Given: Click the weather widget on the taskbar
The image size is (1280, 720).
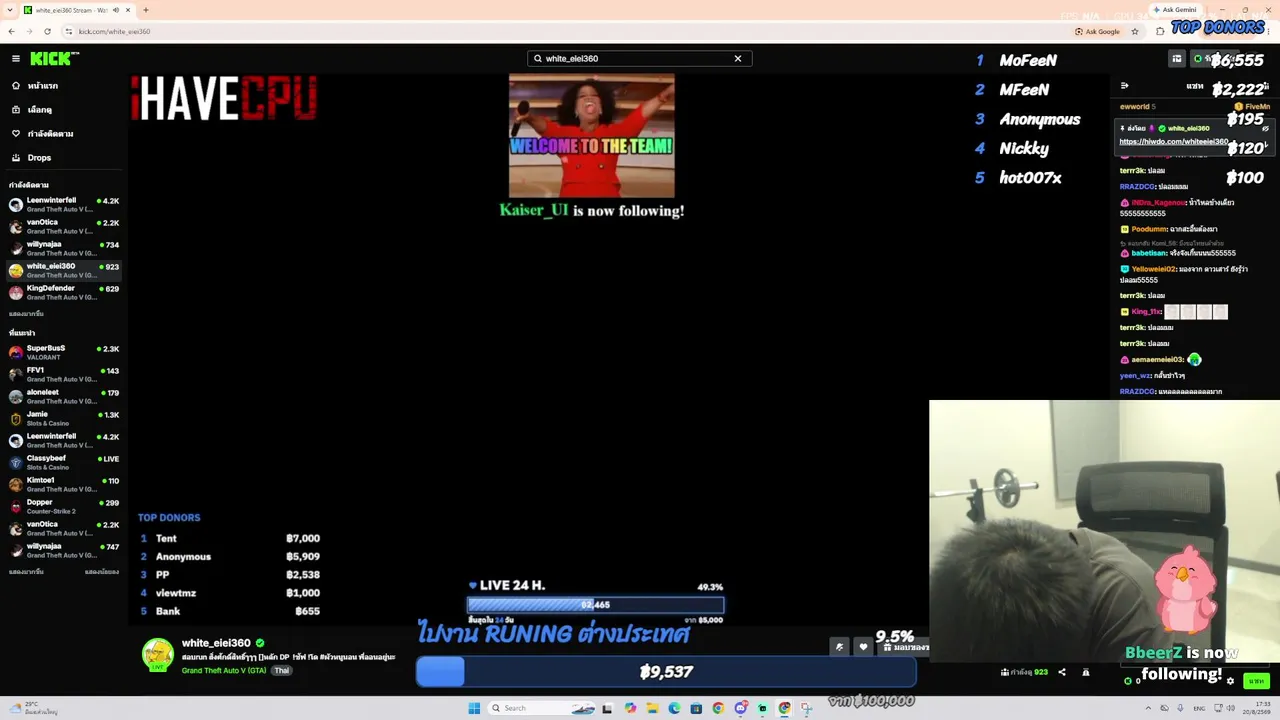Looking at the screenshot, I should pos(32,708).
